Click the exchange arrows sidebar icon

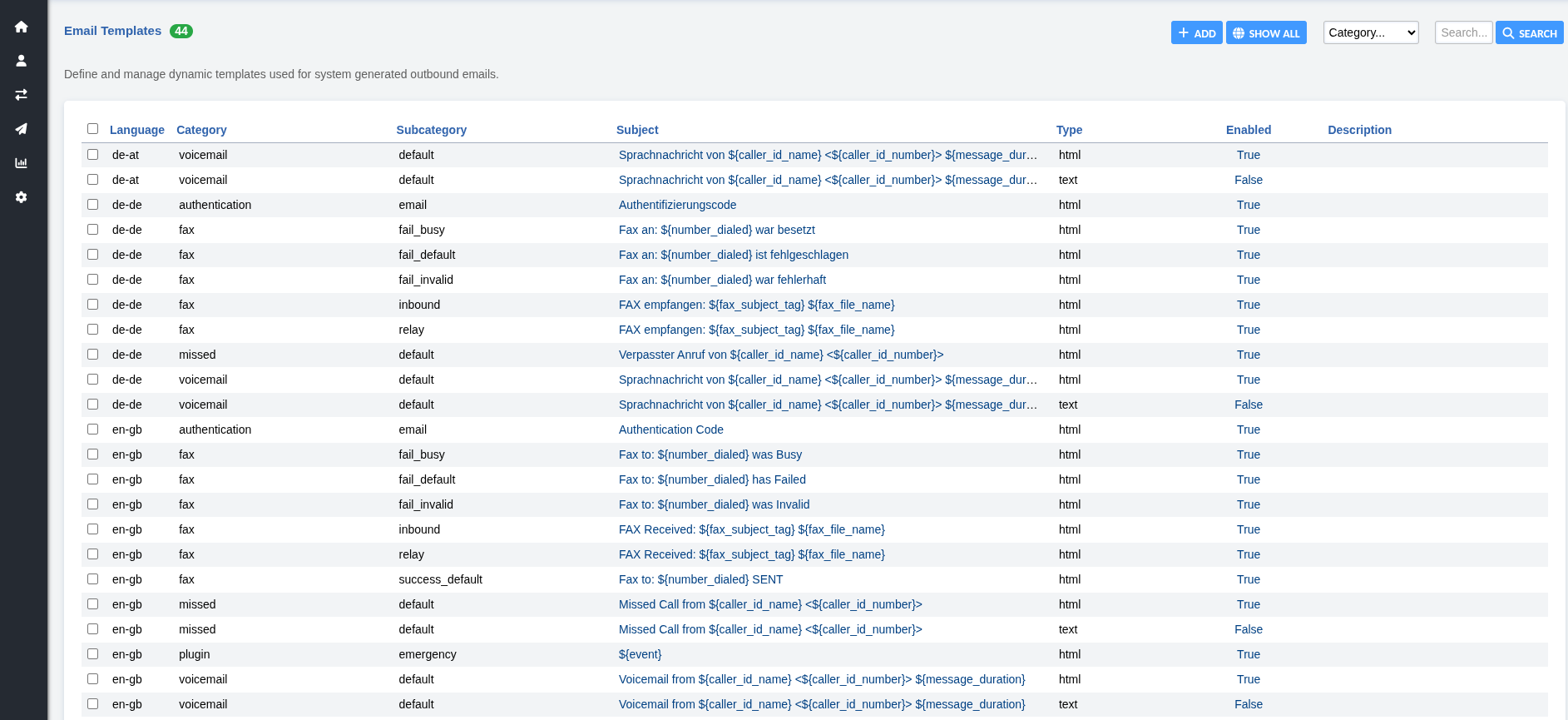point(22,95)
